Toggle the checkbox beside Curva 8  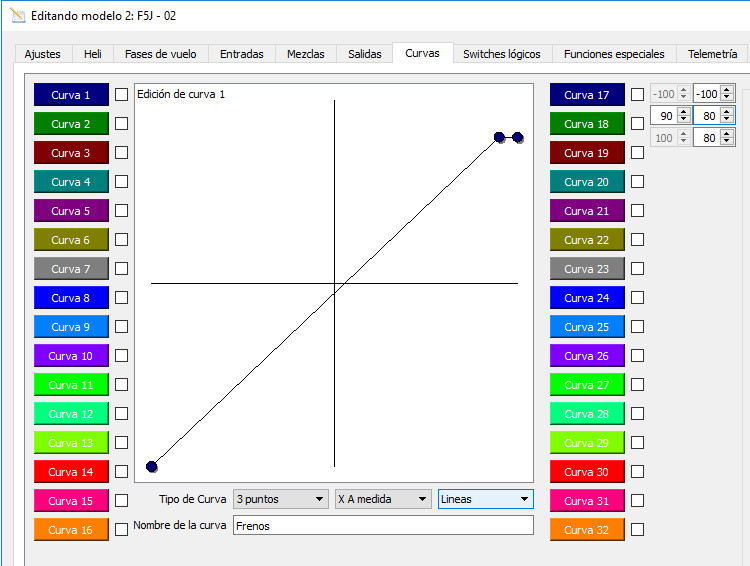click(x=121, y=298)
